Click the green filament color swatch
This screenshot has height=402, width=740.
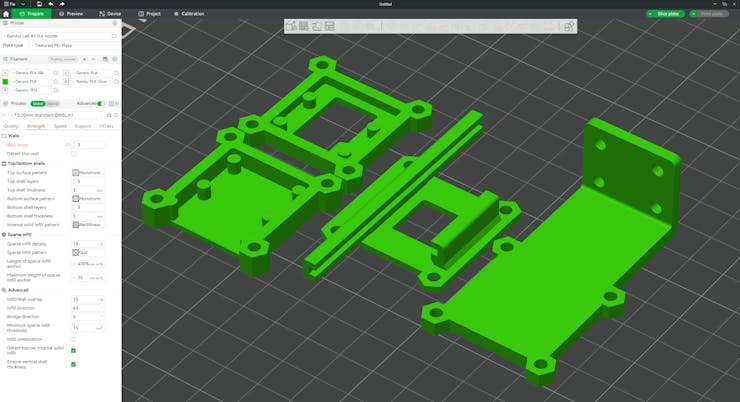click(x=5, y=82)
